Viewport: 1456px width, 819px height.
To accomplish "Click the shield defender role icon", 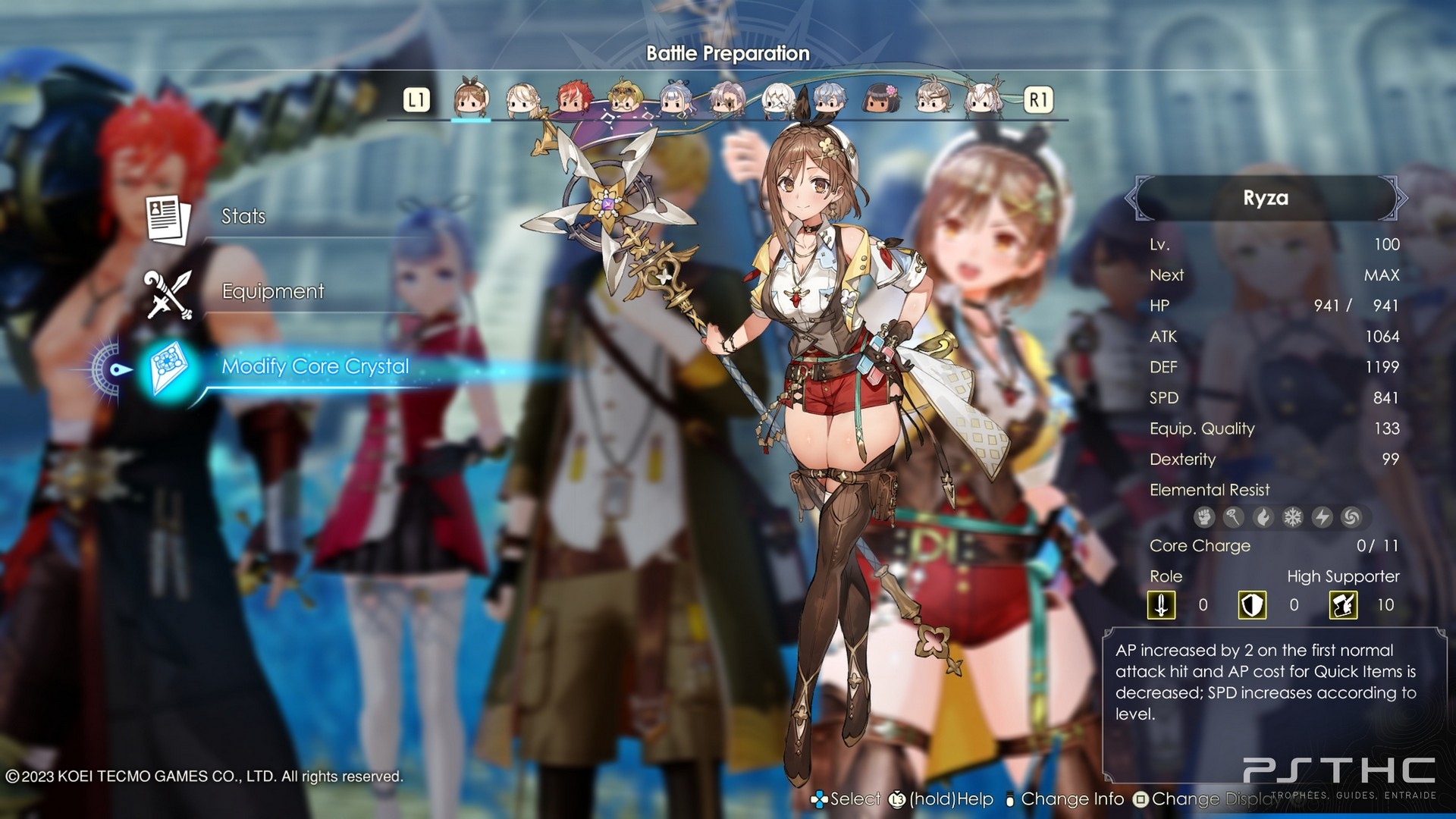I will tap(1252, 605).
